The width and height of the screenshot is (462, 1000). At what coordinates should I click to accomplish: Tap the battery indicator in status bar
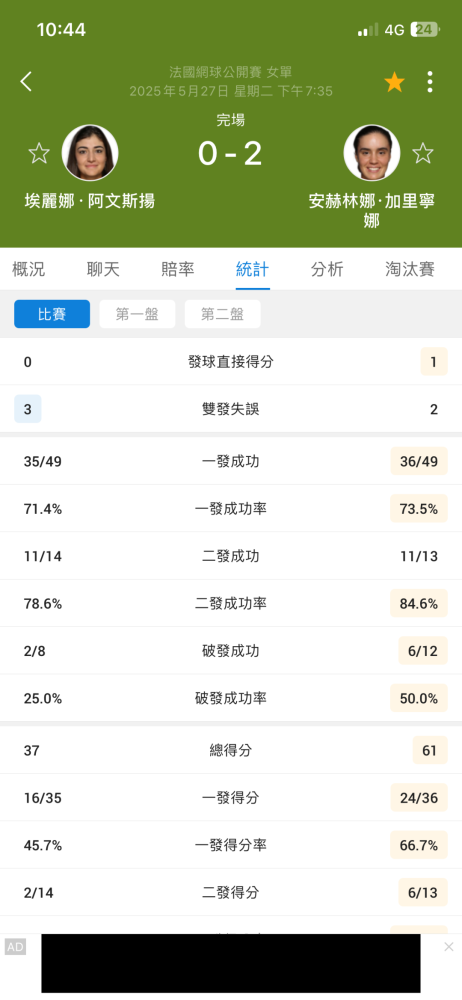(425, 29)
